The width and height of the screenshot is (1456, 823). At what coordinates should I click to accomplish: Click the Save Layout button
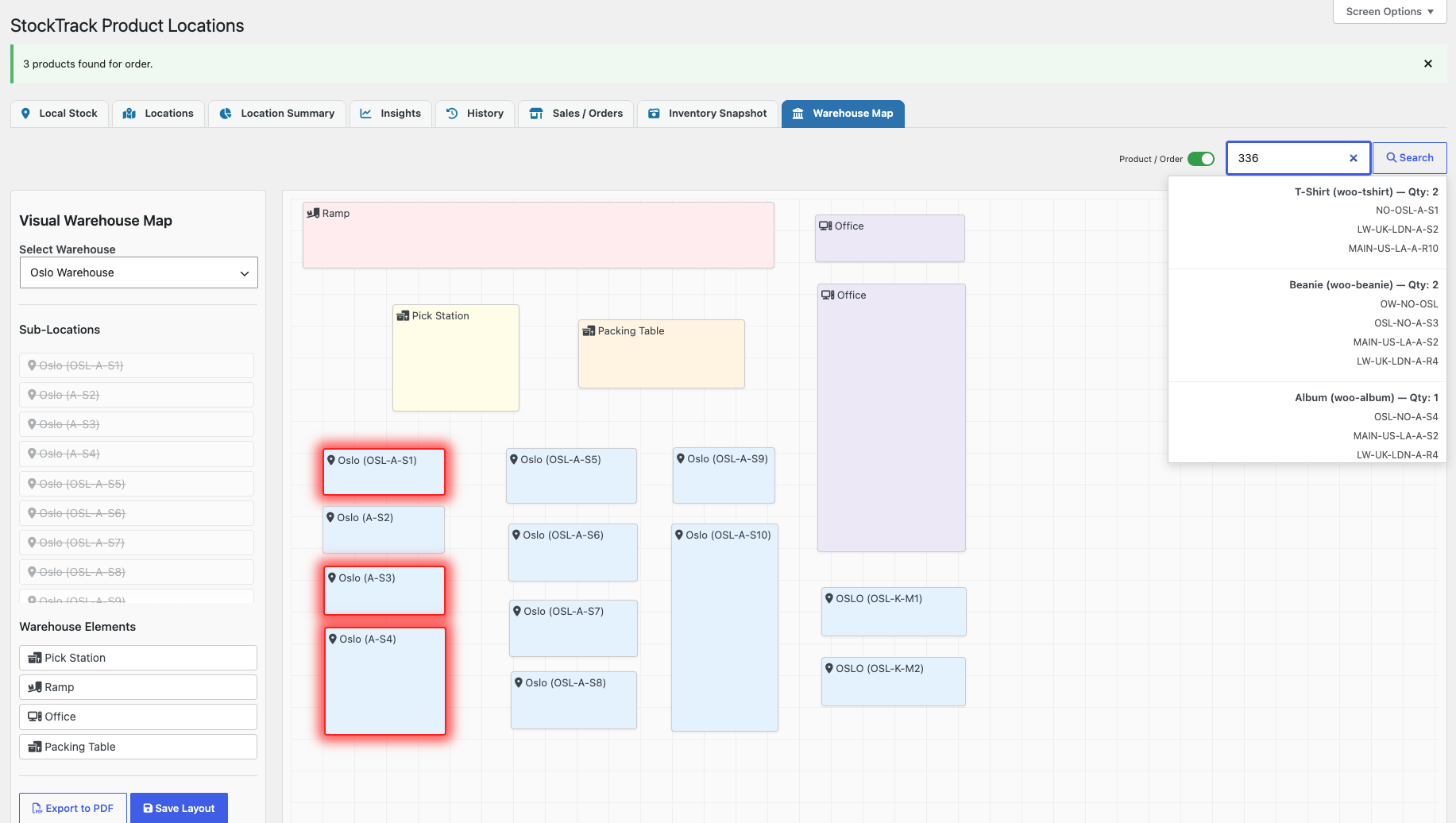coord(179,808)
